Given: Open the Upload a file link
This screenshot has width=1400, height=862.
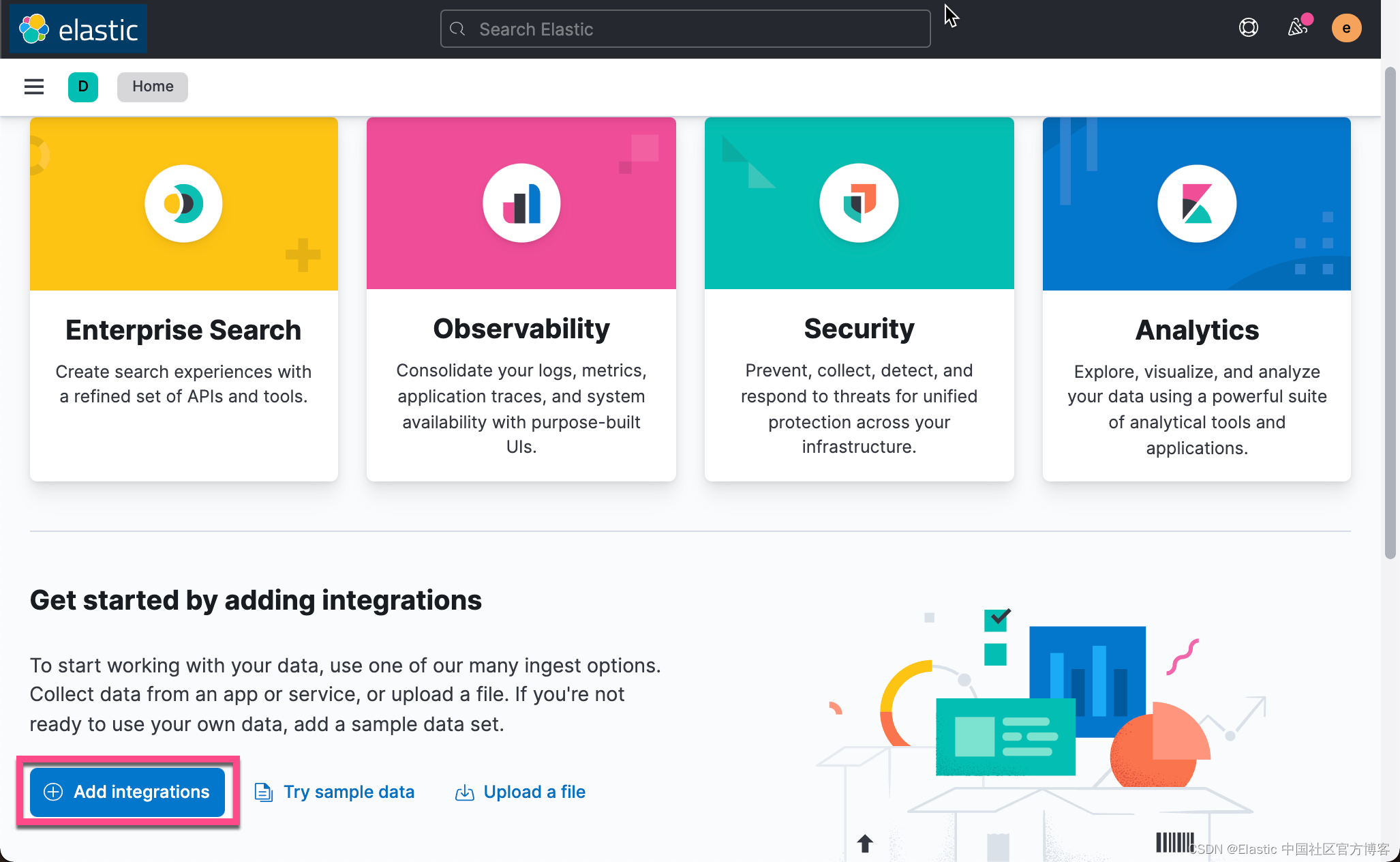Looking at the screenshot, I should point(534,792).
